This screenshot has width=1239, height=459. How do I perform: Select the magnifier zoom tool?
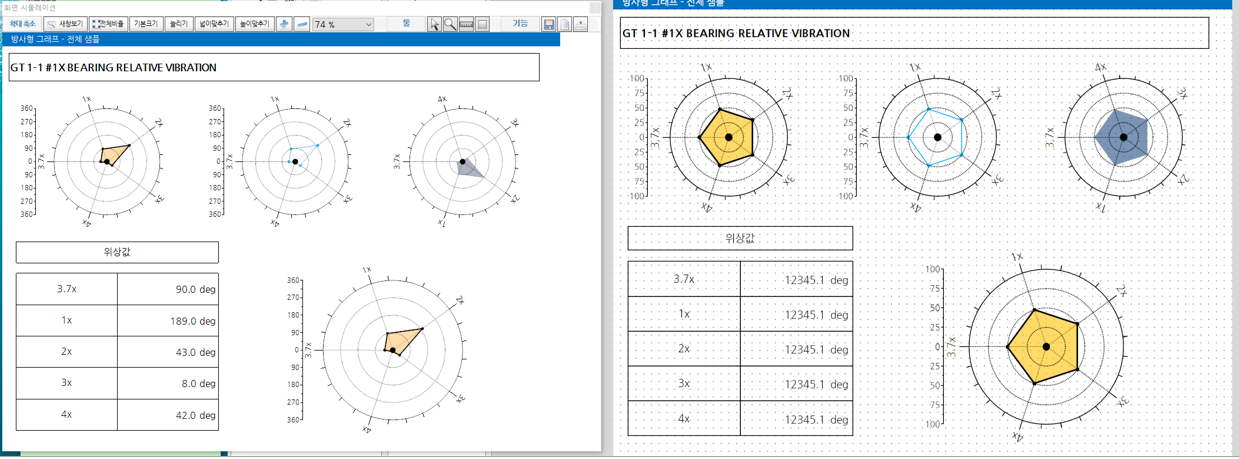450,24
